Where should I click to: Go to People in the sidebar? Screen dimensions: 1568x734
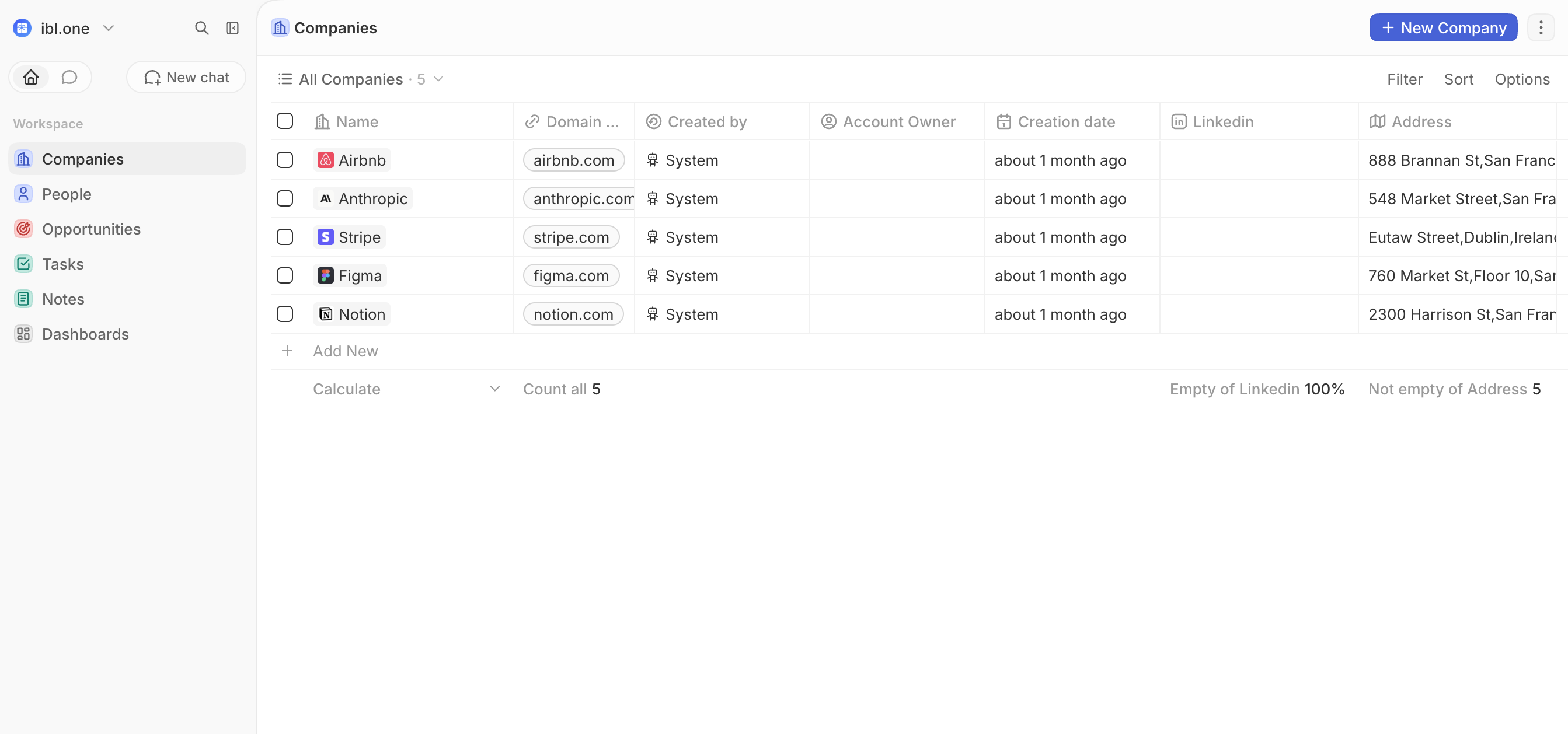127,194
